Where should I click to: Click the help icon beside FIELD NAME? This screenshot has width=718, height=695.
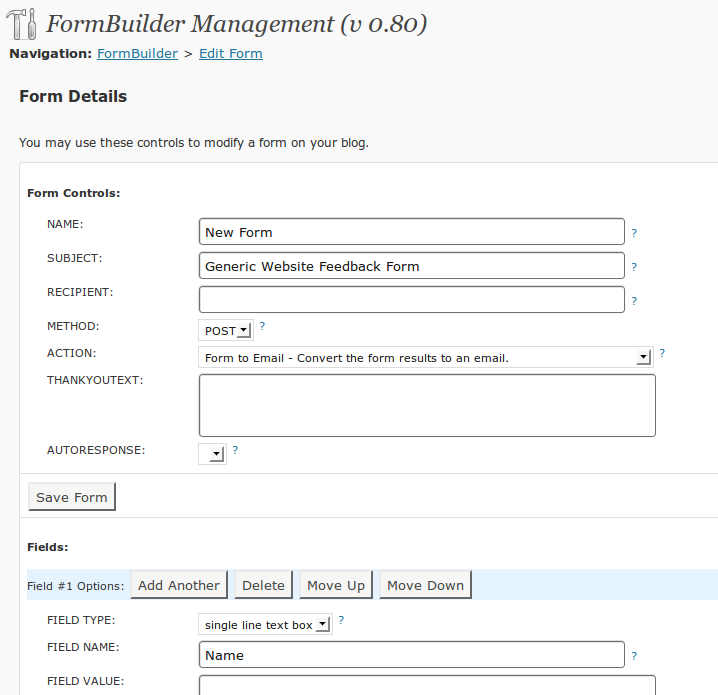pos(634,656)
